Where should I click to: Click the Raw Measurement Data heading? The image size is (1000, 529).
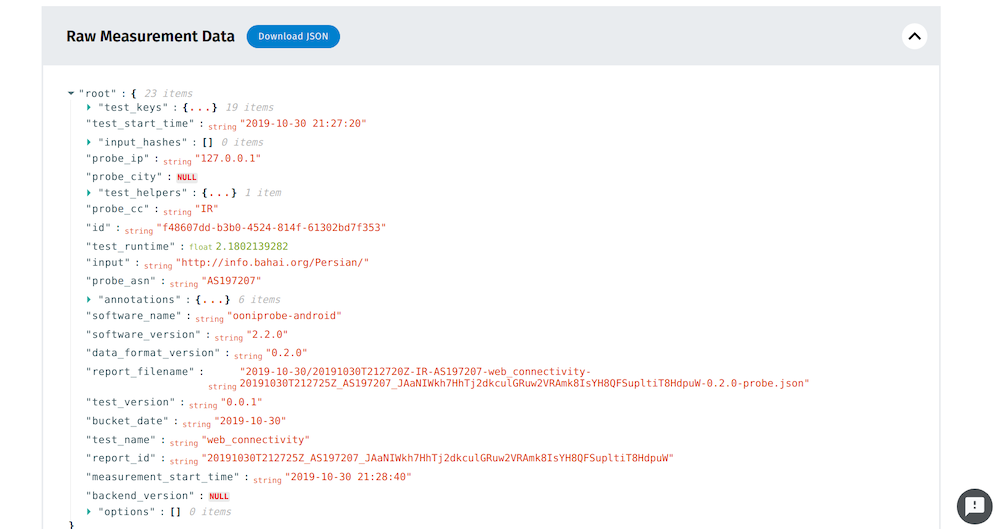tap(150, 37)
